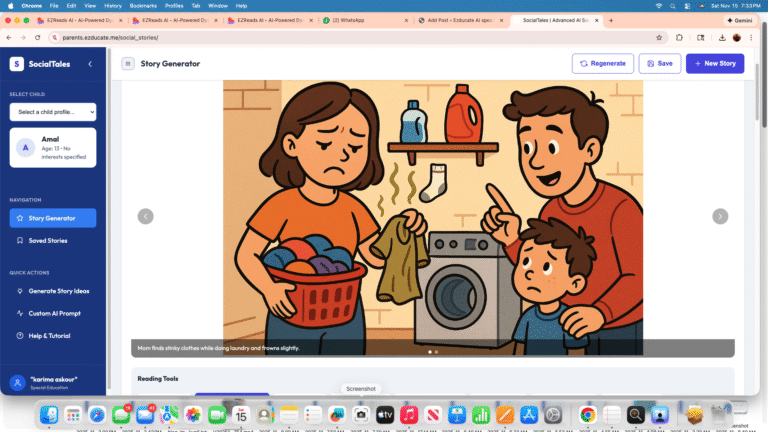Click the question icon beside Help & Tutorial

click(x=20, y=336)
